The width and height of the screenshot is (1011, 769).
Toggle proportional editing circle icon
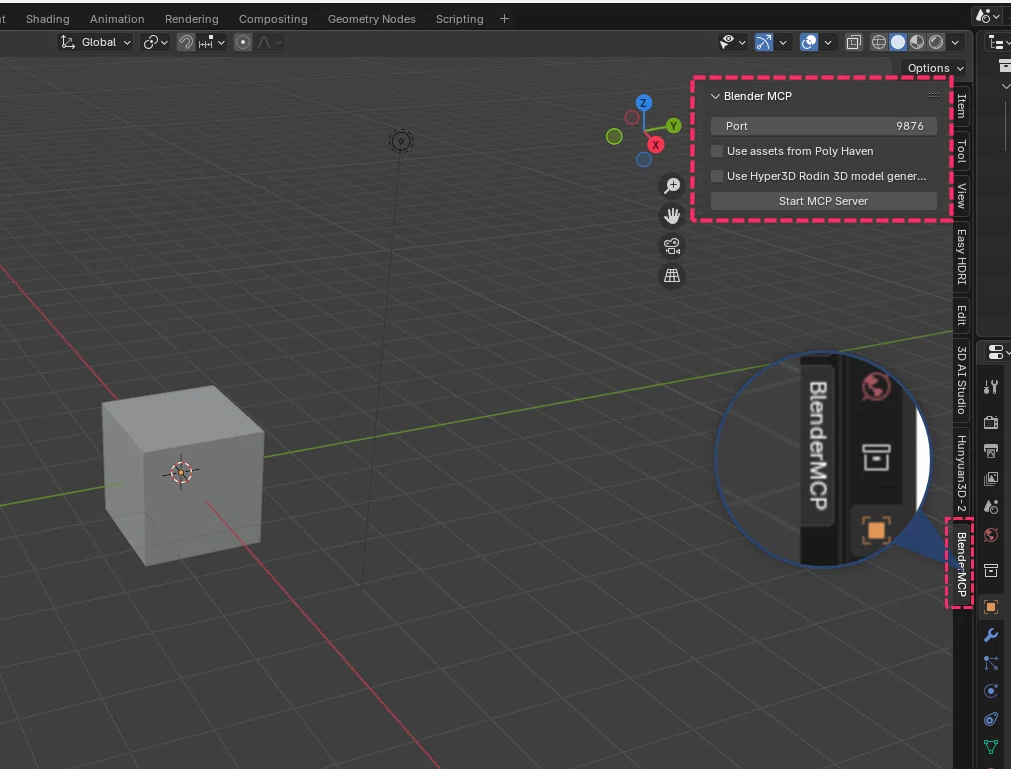(x=243, y=43)
